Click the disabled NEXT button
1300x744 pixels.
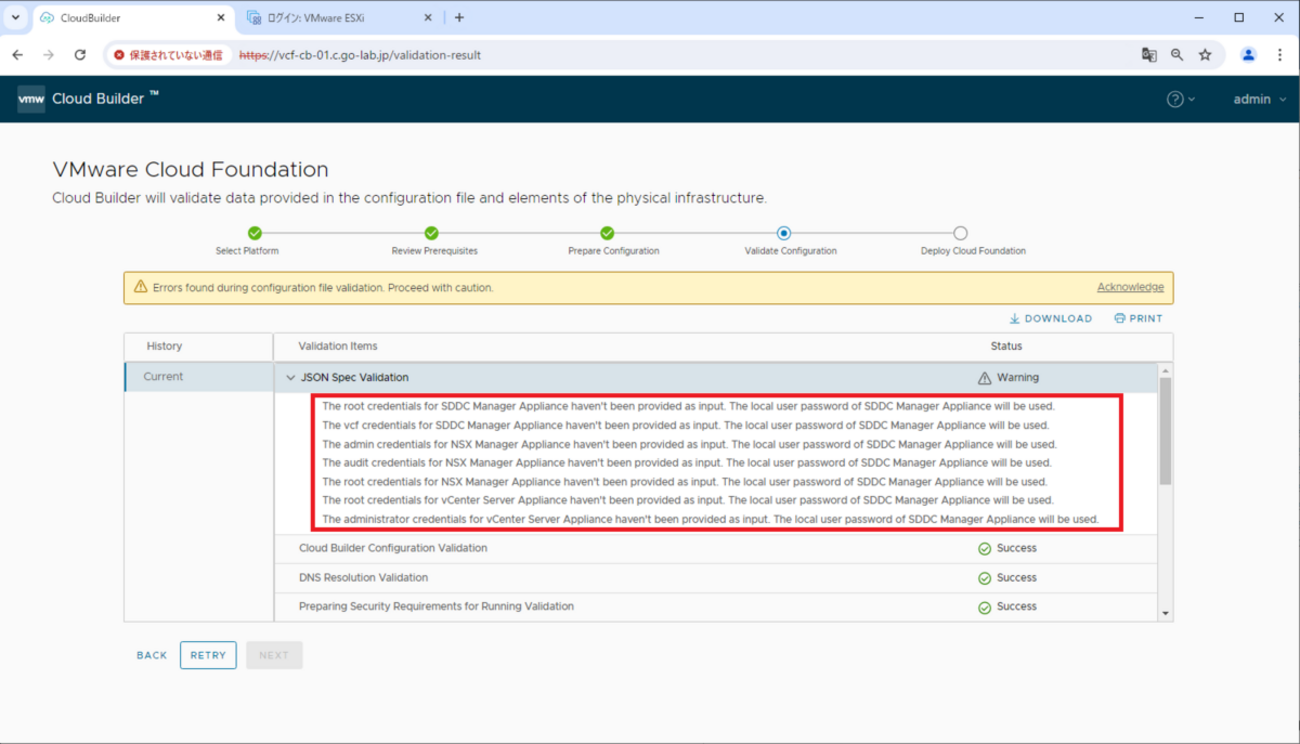[274, 655]
